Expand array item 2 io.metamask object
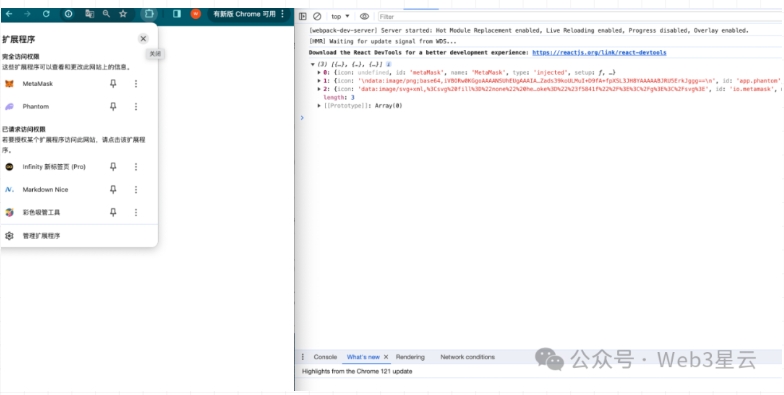Image resolution: width=784 pixels, height=395 pixels. click(319, 89)
